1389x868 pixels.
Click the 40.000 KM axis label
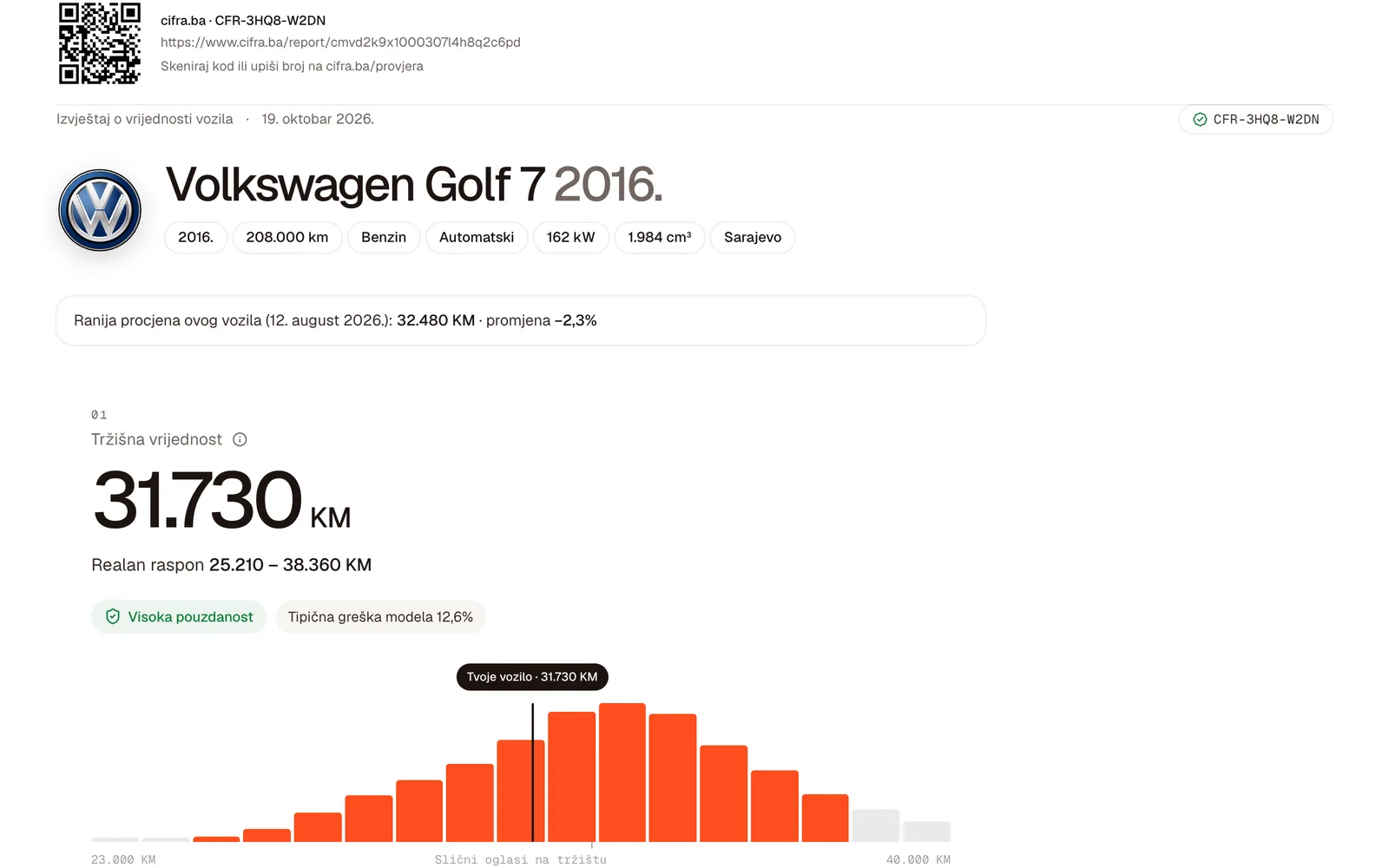coord(918,859)
